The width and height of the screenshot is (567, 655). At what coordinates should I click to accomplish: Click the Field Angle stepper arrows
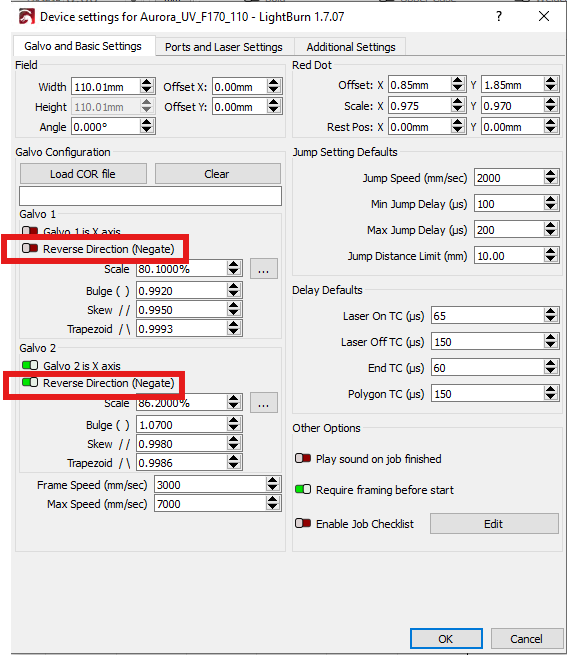pos(147,127)
